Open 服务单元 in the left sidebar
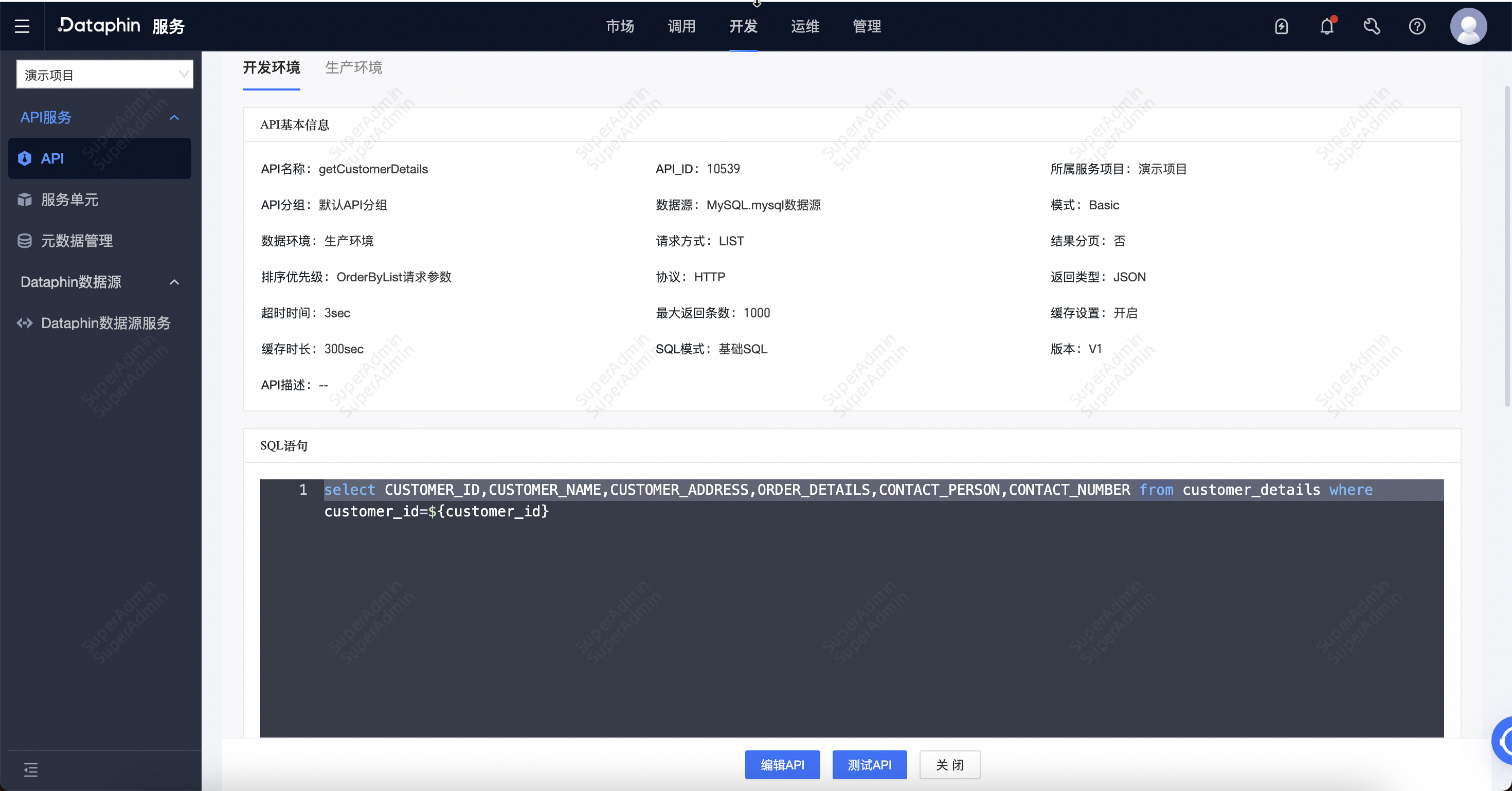Image resolution: width=1512 pixels, height=791 pixels. coord(69,200)
